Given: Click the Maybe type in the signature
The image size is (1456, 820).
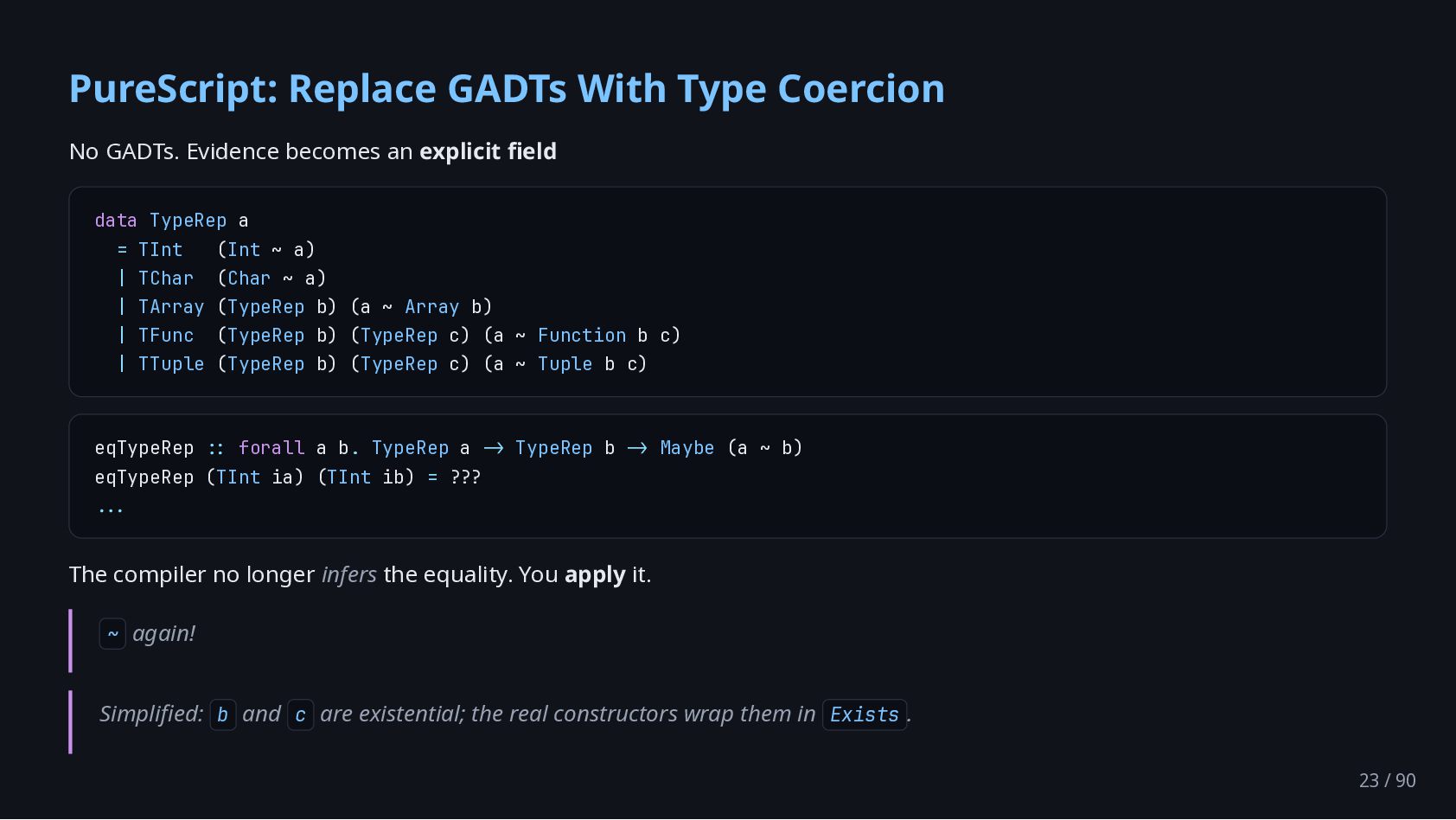Looking at the screenshot, I should 687,448.
